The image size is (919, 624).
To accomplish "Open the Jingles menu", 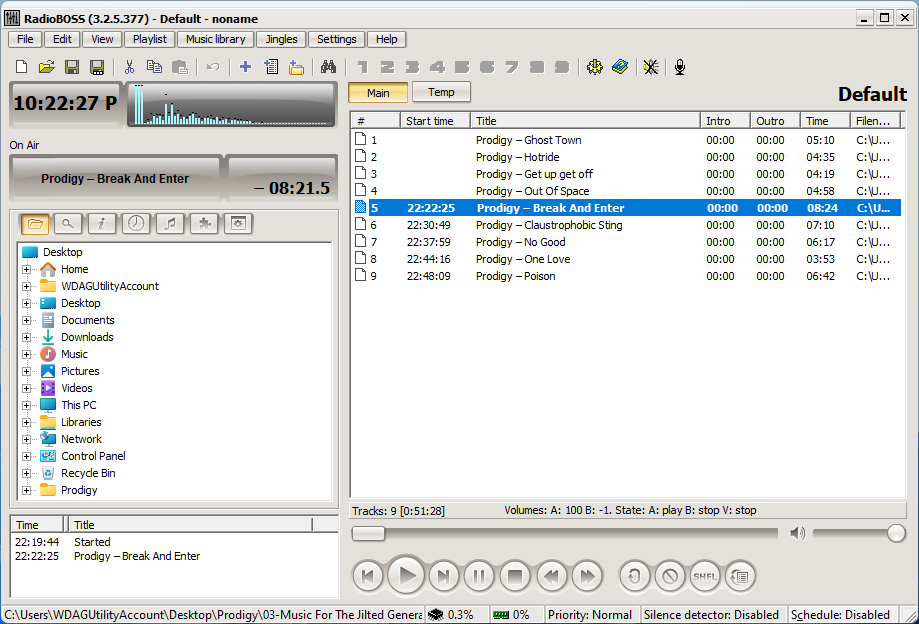I will [x=281, y=39].
